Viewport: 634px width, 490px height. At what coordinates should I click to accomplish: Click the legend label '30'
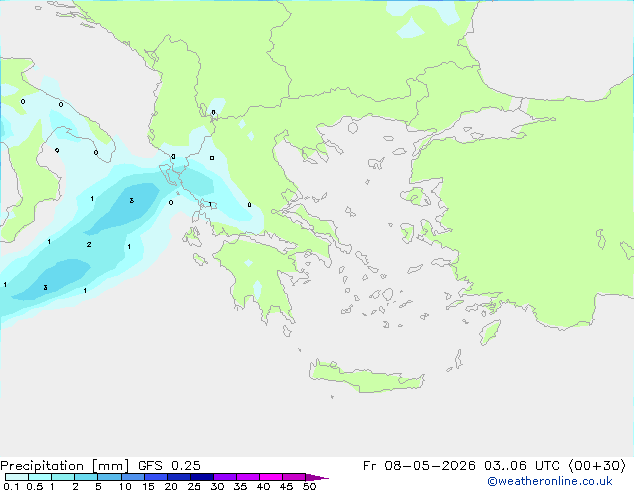[x=217, y=486]
